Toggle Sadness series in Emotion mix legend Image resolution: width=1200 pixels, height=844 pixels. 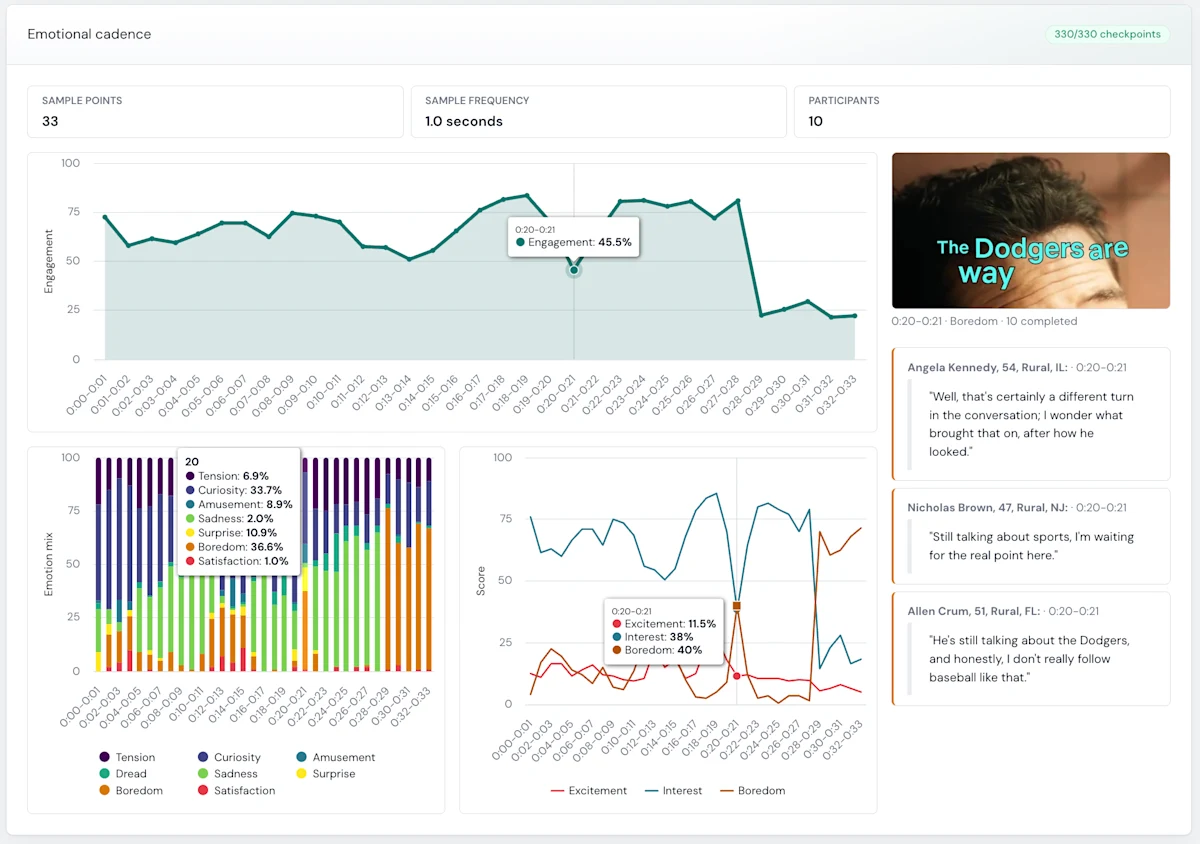(227, 773)
